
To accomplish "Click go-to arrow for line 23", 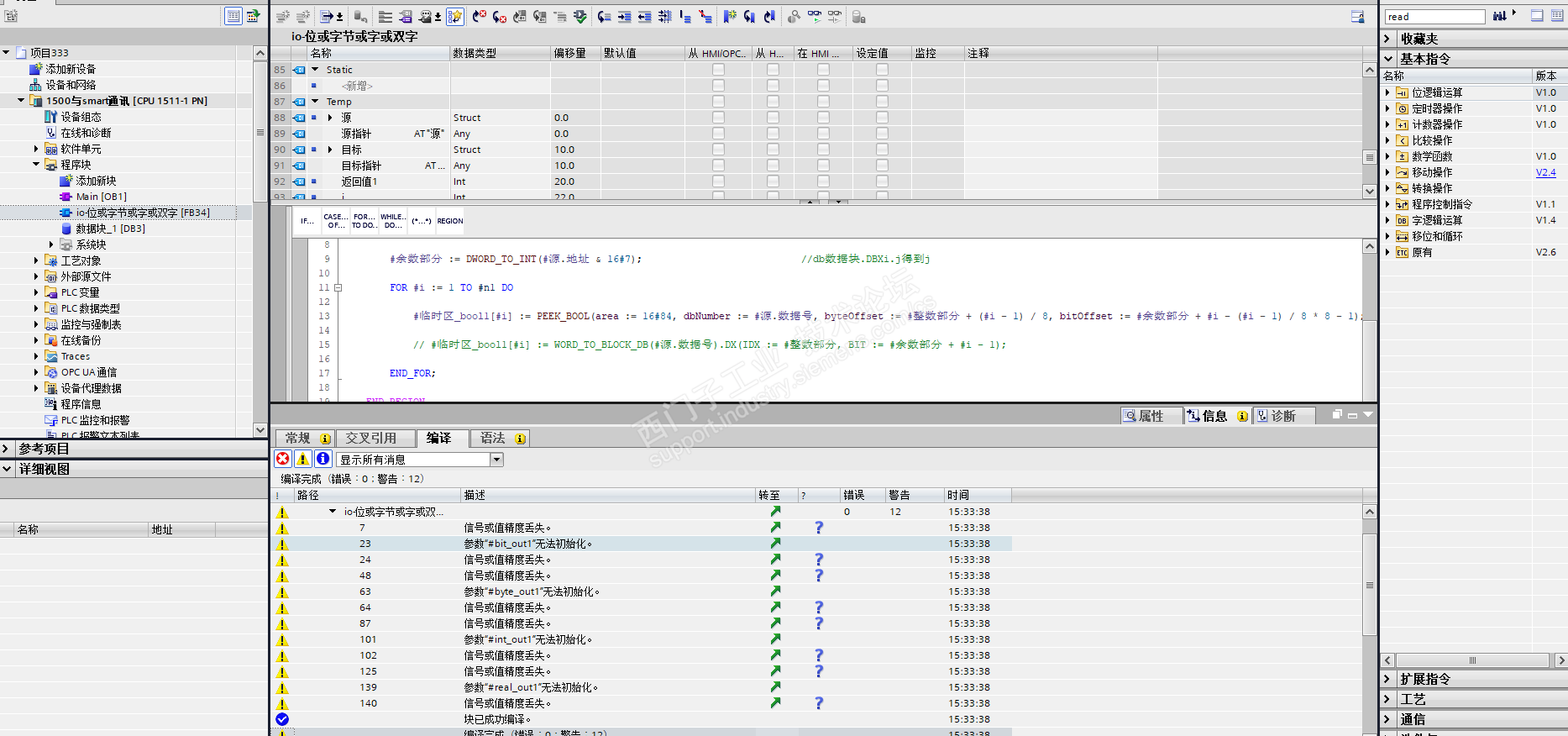I will (775, 544).
